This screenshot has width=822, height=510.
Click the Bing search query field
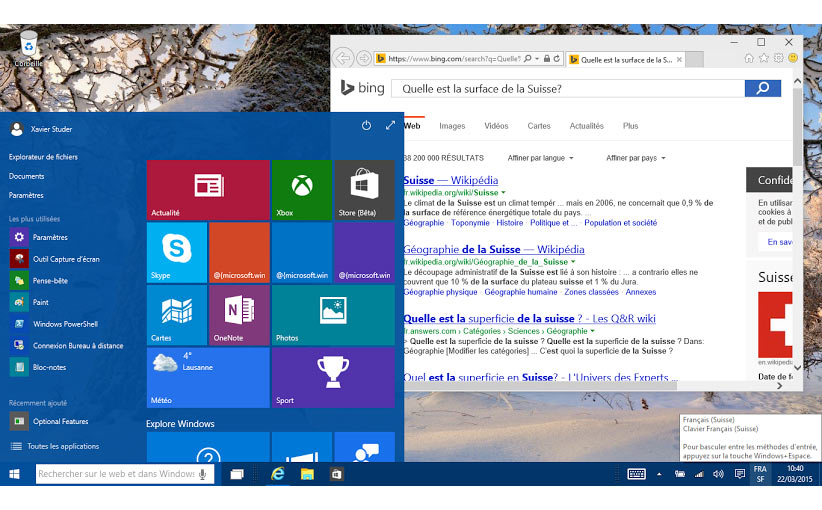pos(568,89)
